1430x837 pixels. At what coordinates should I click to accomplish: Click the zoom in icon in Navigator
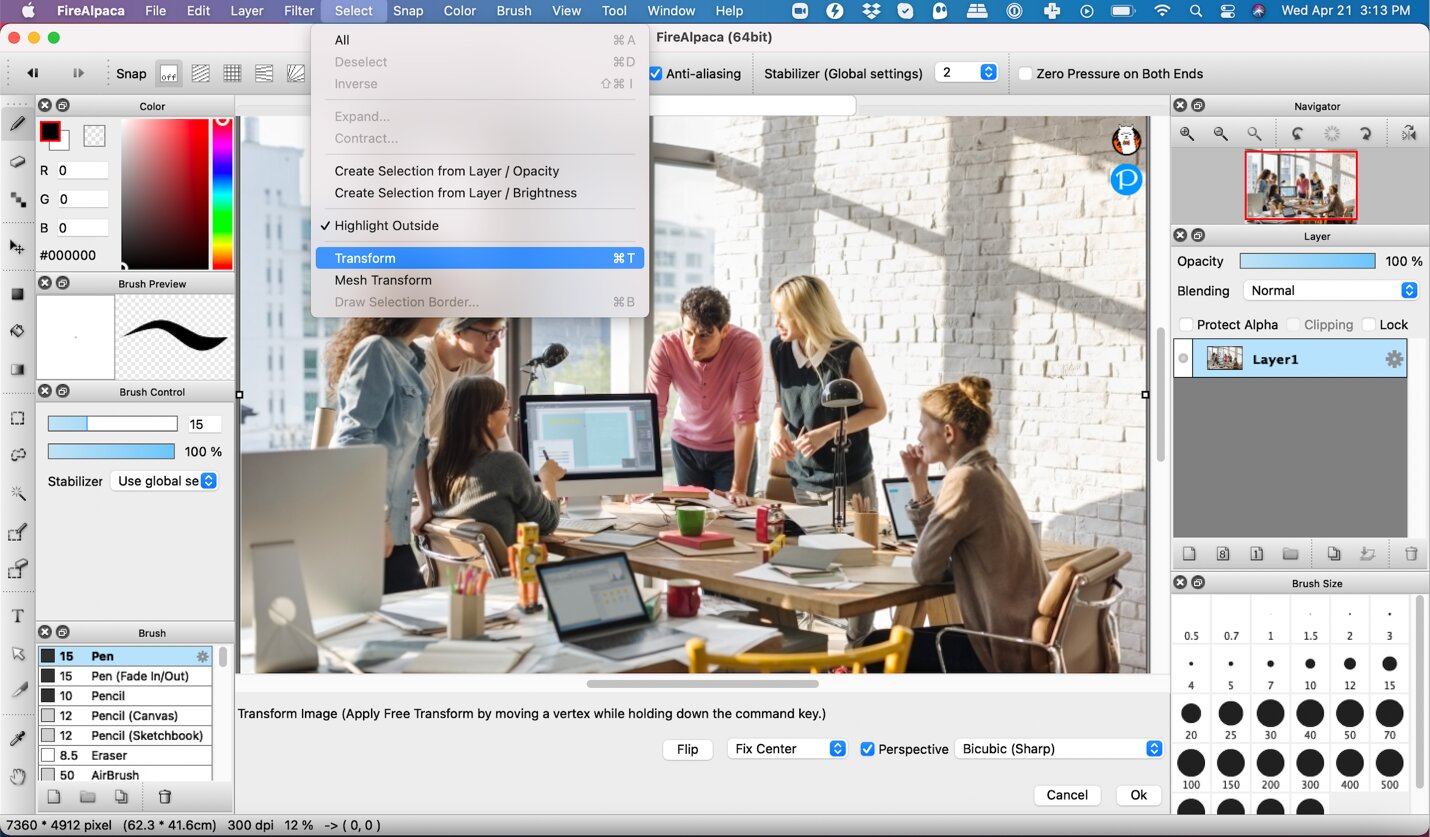[x=1187, y=133]
